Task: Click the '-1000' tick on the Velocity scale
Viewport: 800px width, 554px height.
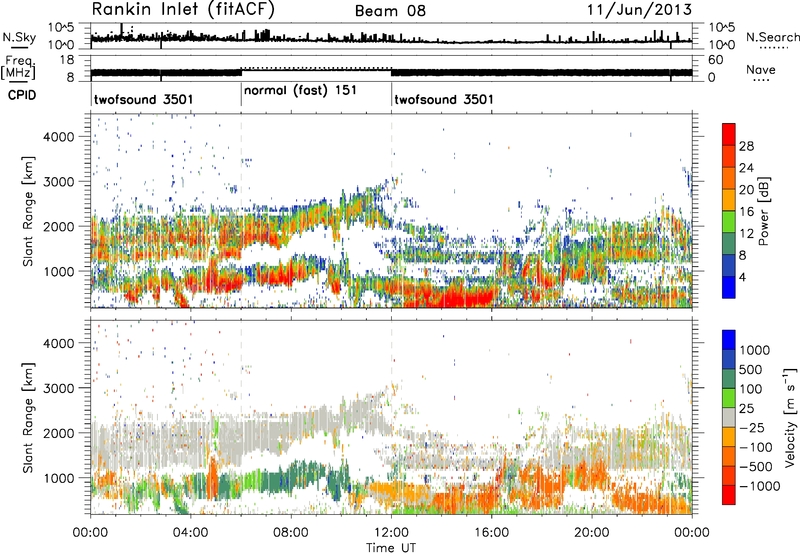Action: tap(759, 486)
